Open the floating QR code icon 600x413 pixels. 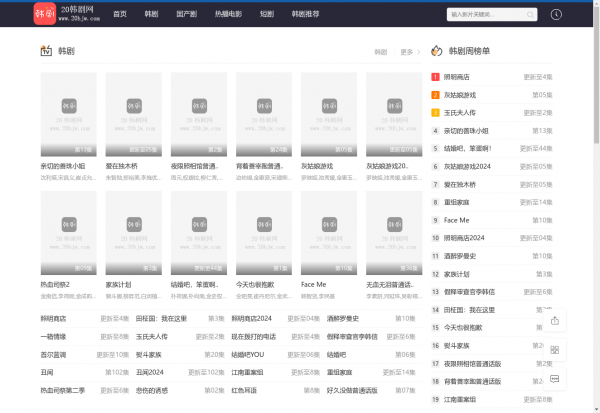[554, 350]
